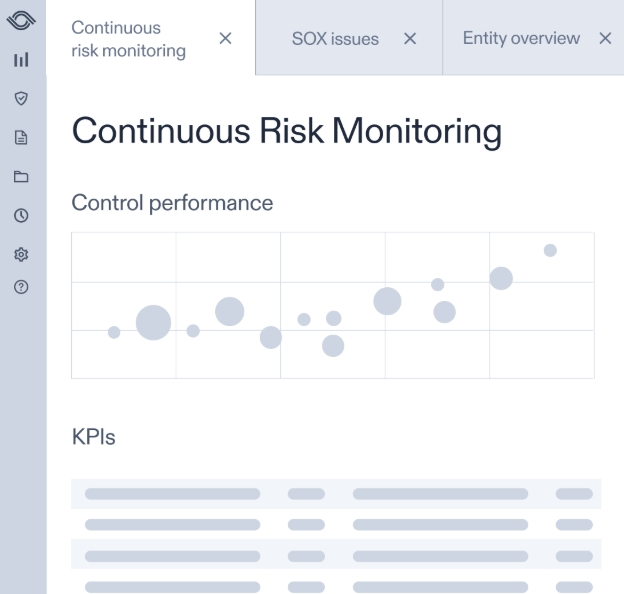Switch to the Continuous risk monitoring tab
Screen dimensions: 624x594
[128, 39]
